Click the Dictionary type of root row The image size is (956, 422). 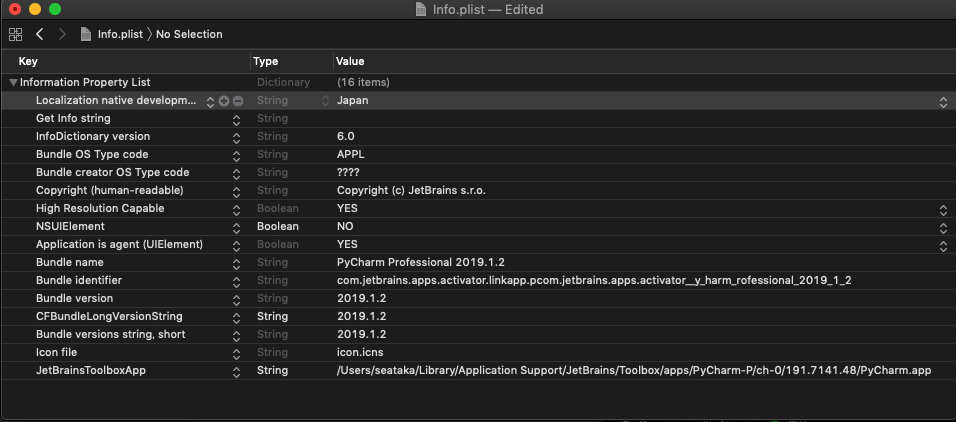pos(283,82)
